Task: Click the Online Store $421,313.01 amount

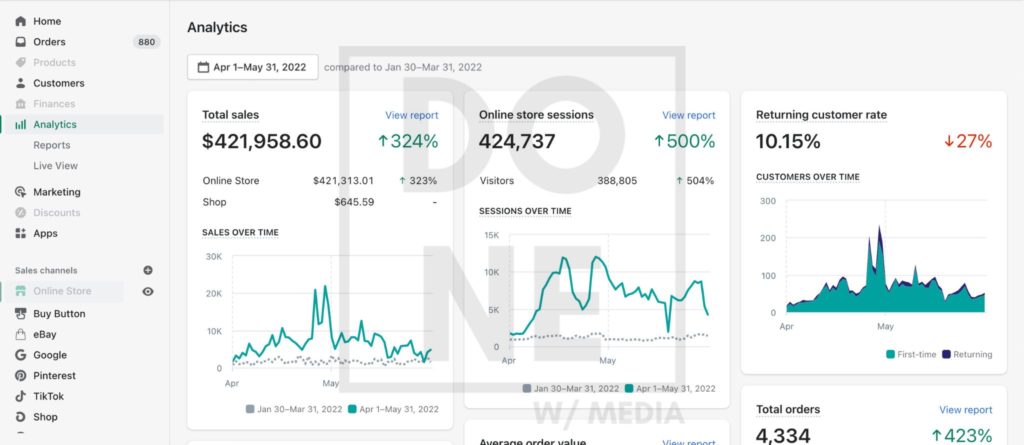Action: (344, 181)
